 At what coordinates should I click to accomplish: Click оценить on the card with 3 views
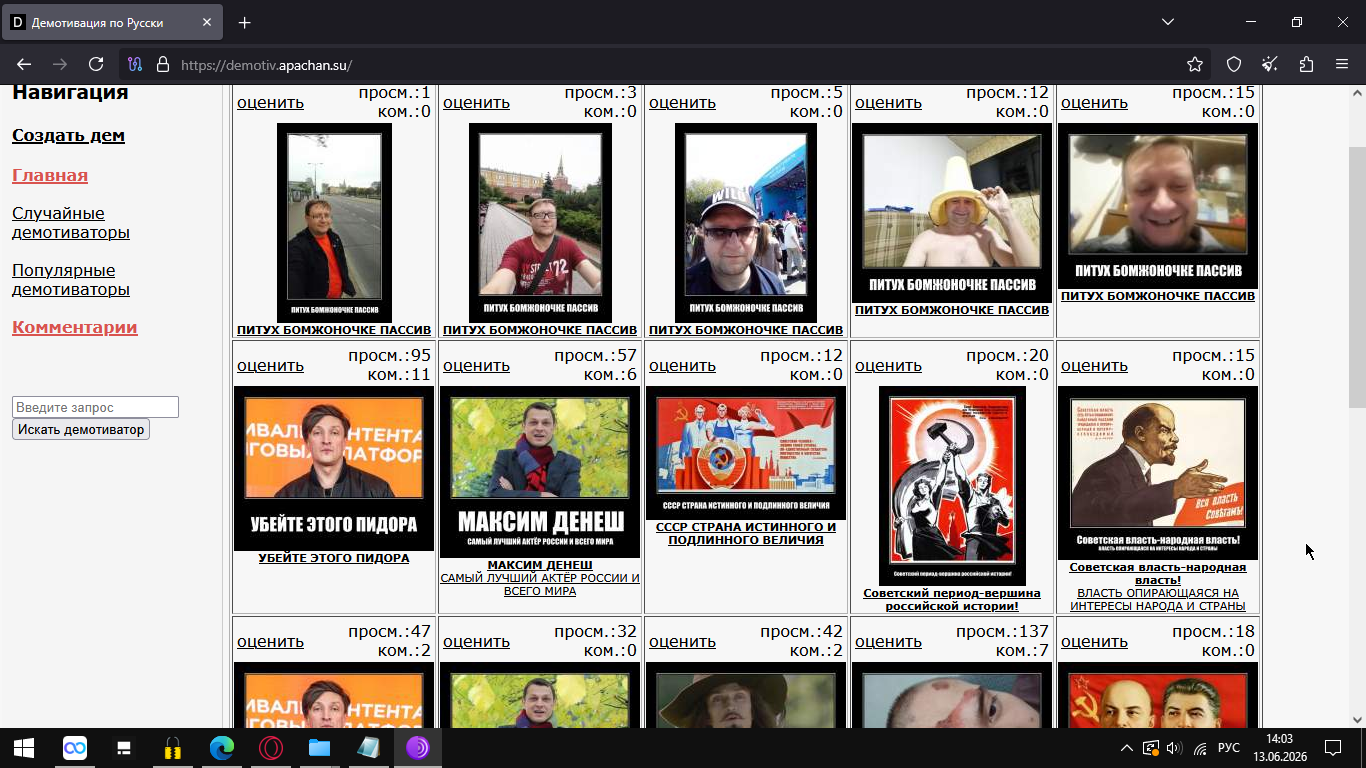tap(476, 102)
